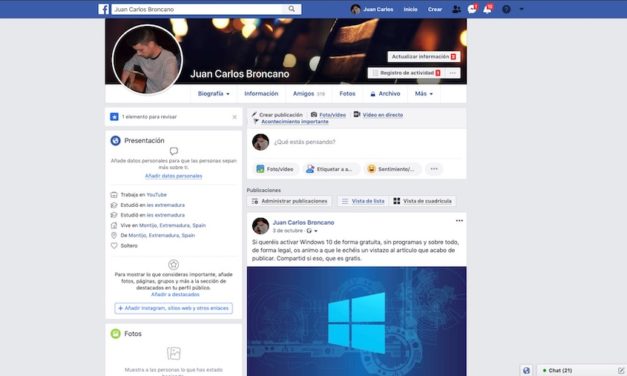Open account menu dropdown arrow
The image size is (627, 376).
521,9
